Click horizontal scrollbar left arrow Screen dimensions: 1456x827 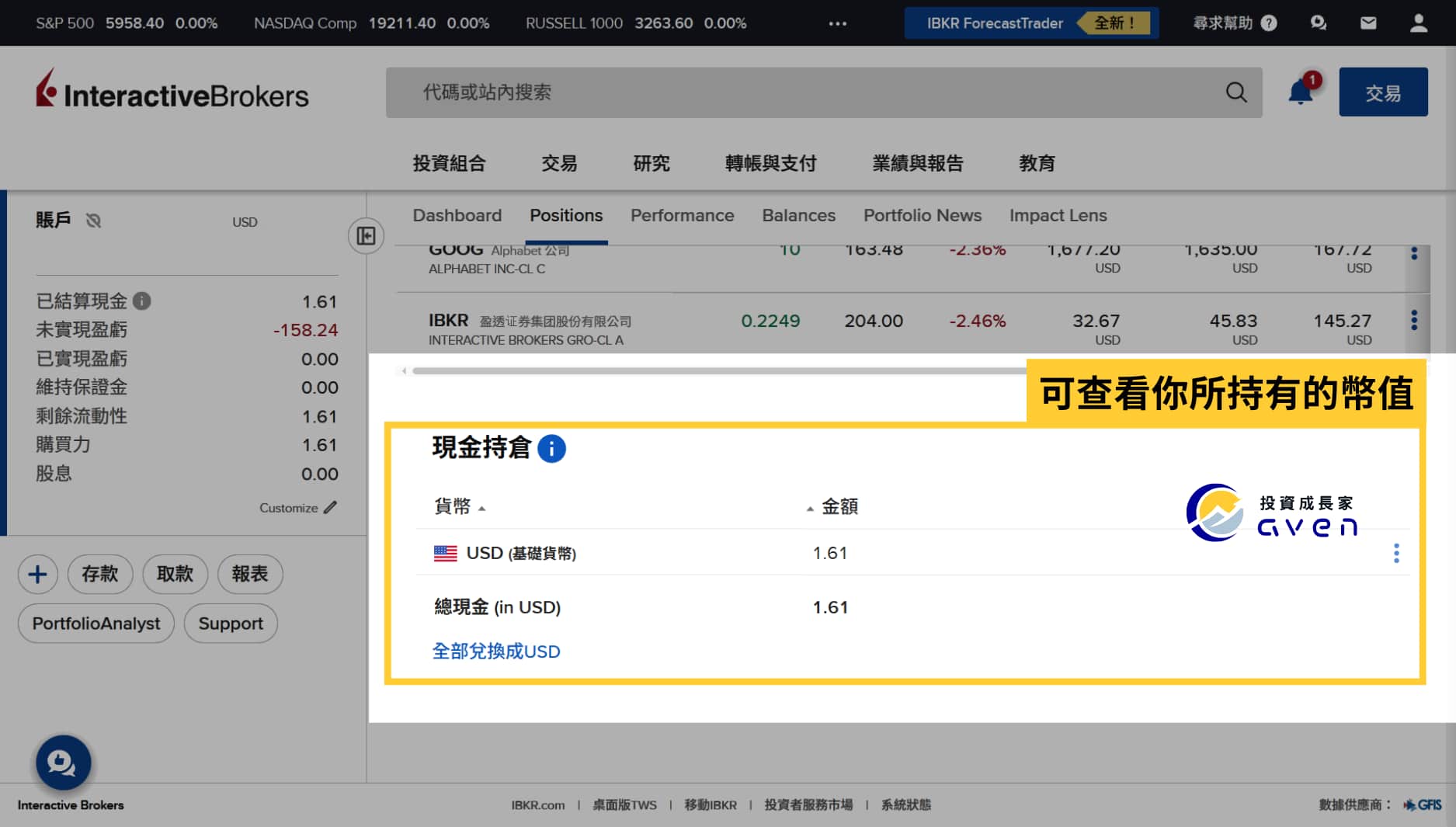coord(404,370)
